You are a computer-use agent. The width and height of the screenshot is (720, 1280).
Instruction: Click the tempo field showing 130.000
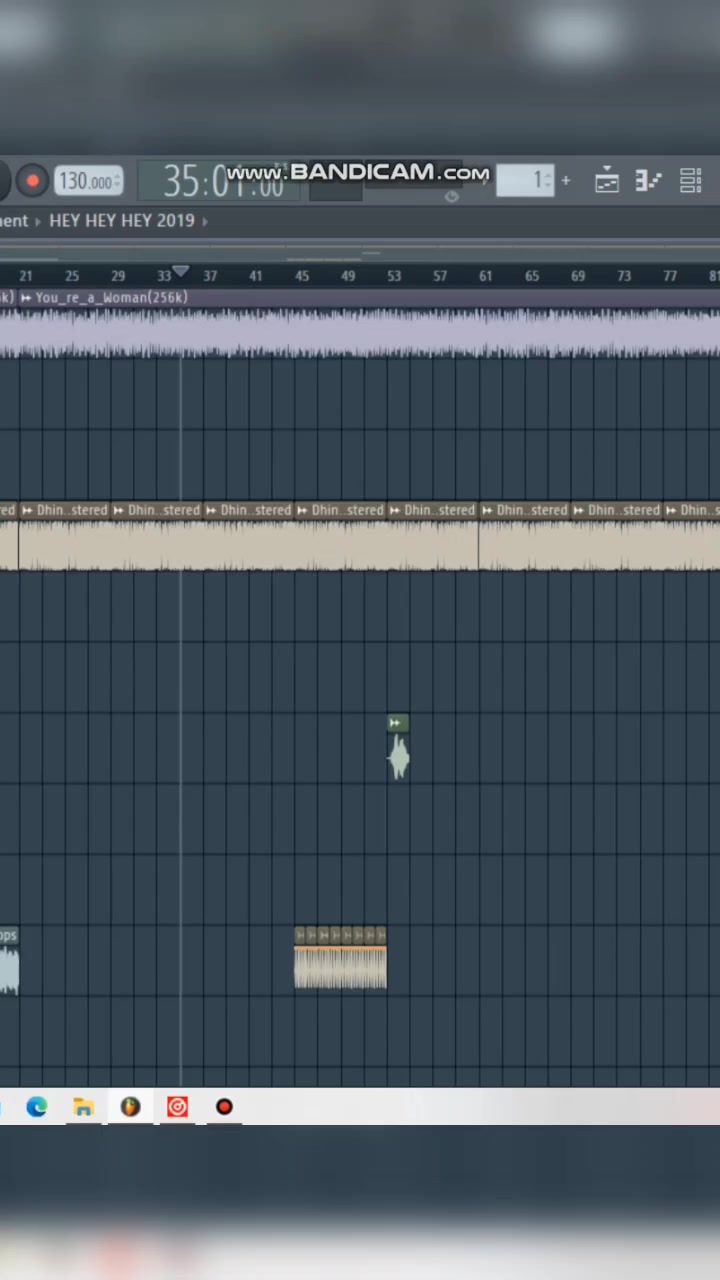[x=88, y=181]
